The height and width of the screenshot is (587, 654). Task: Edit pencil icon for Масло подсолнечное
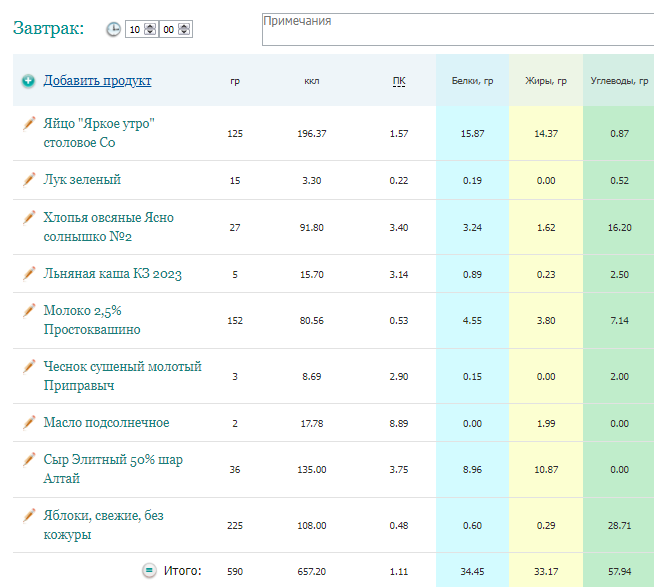[x=29, y=422]
